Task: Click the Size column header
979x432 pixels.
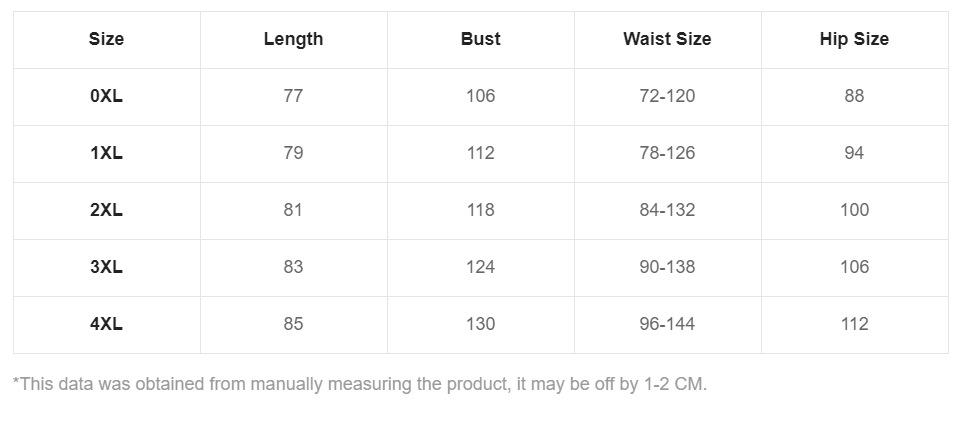Action: point(106,39)
